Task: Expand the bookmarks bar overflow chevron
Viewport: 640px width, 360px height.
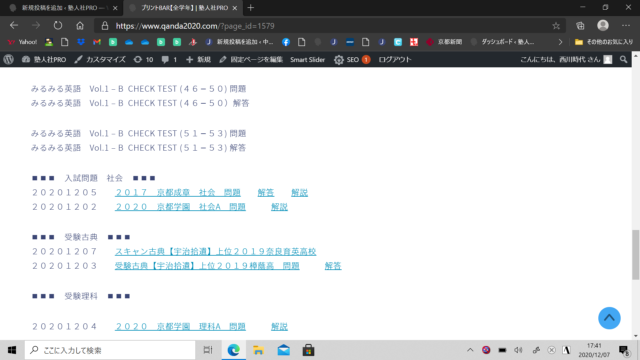Action: coord(560,42)
